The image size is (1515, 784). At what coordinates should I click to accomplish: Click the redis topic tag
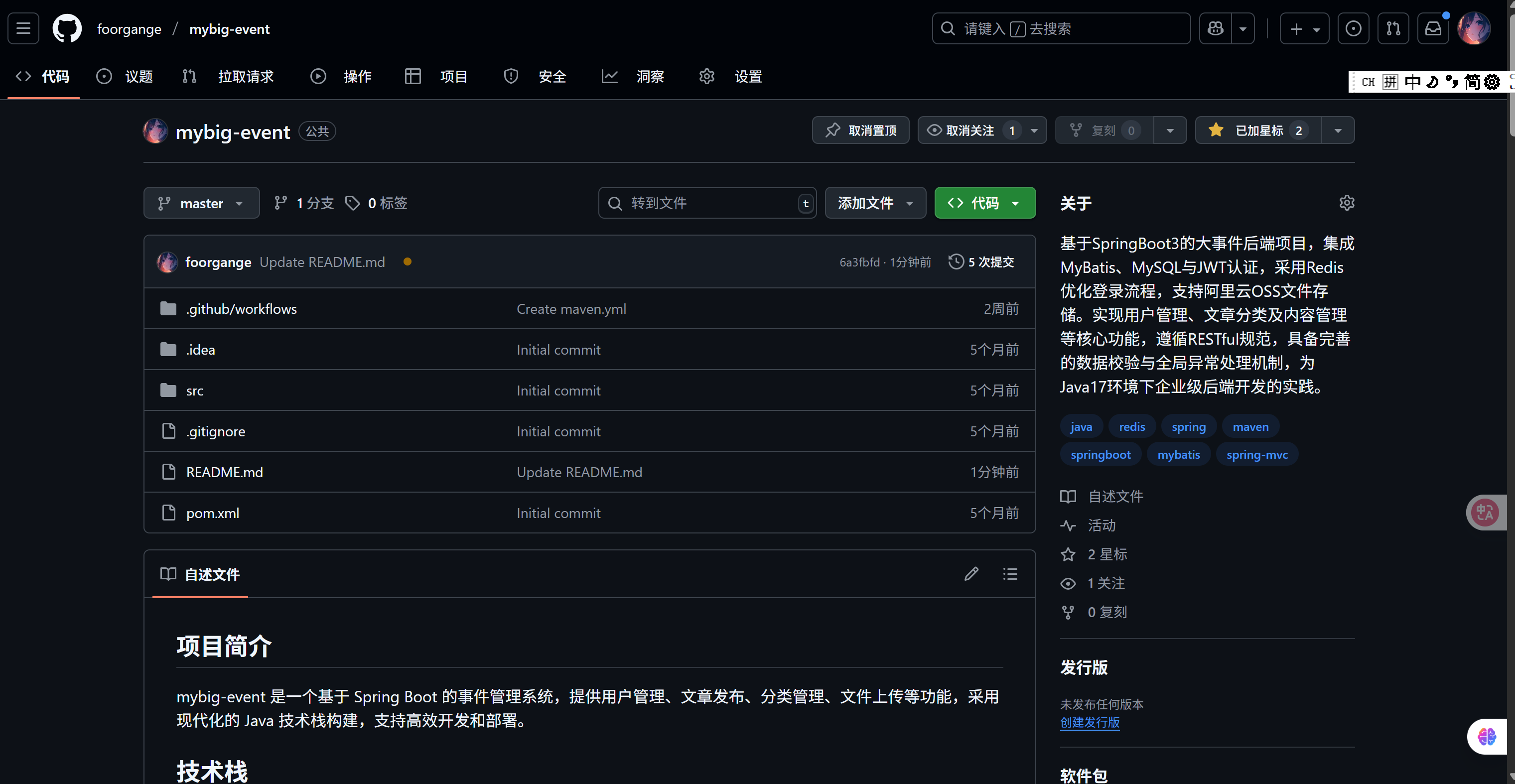pos(1131,426)
